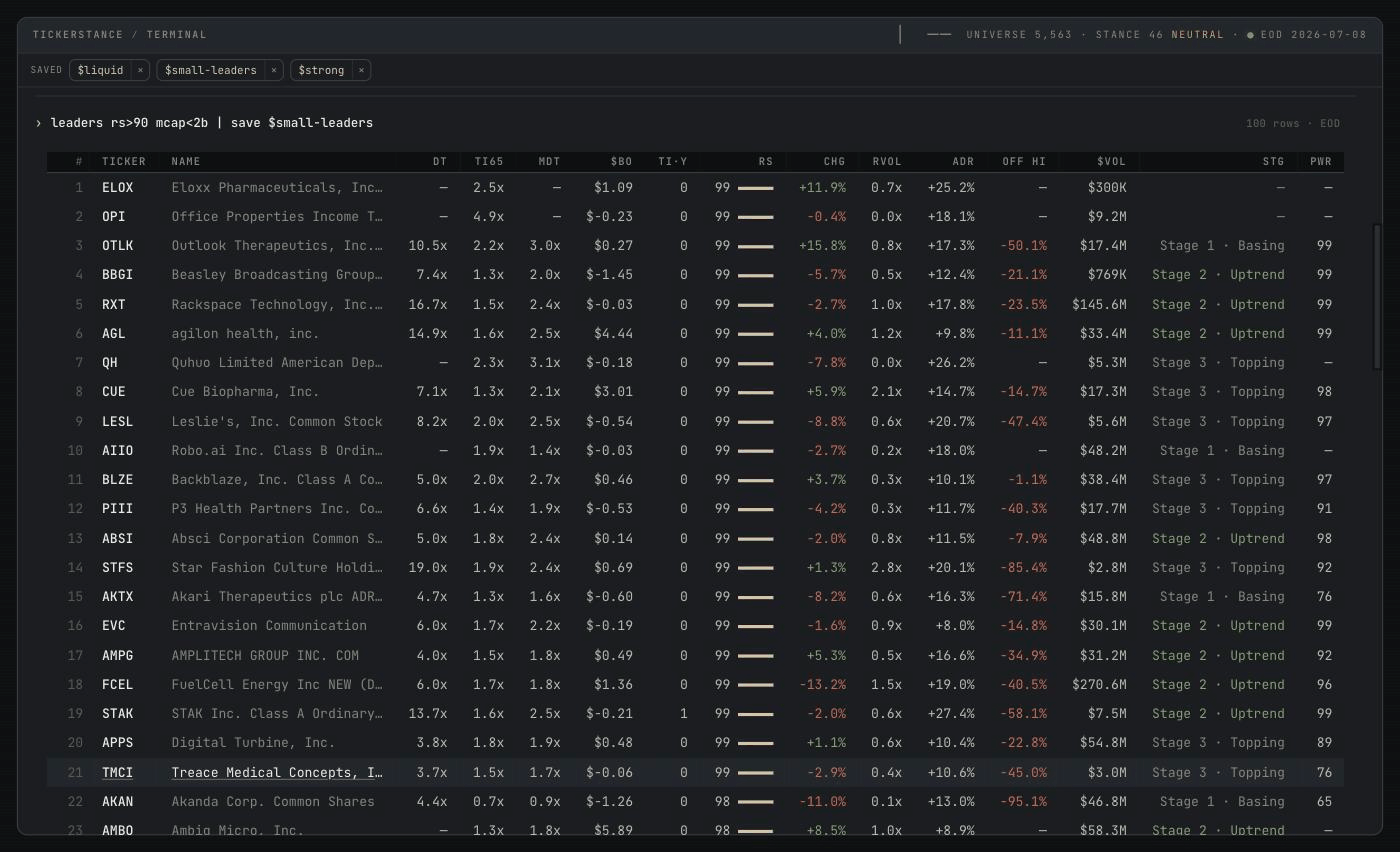Viewport: 1400px width, 852px height.
Task: Sort by $BO column header
Action: 621,161
